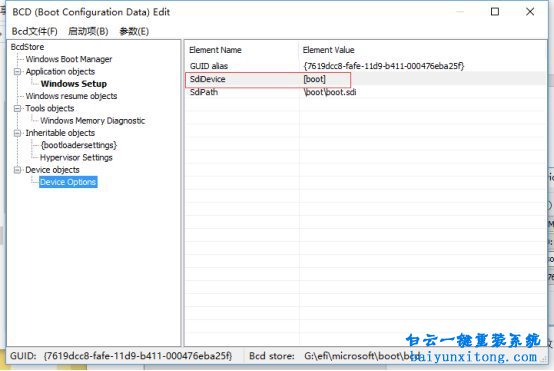Maximize the BCD Edit window
Image resolution: width=554 pixels, height=371 pixels.
(x=495, y=12)
